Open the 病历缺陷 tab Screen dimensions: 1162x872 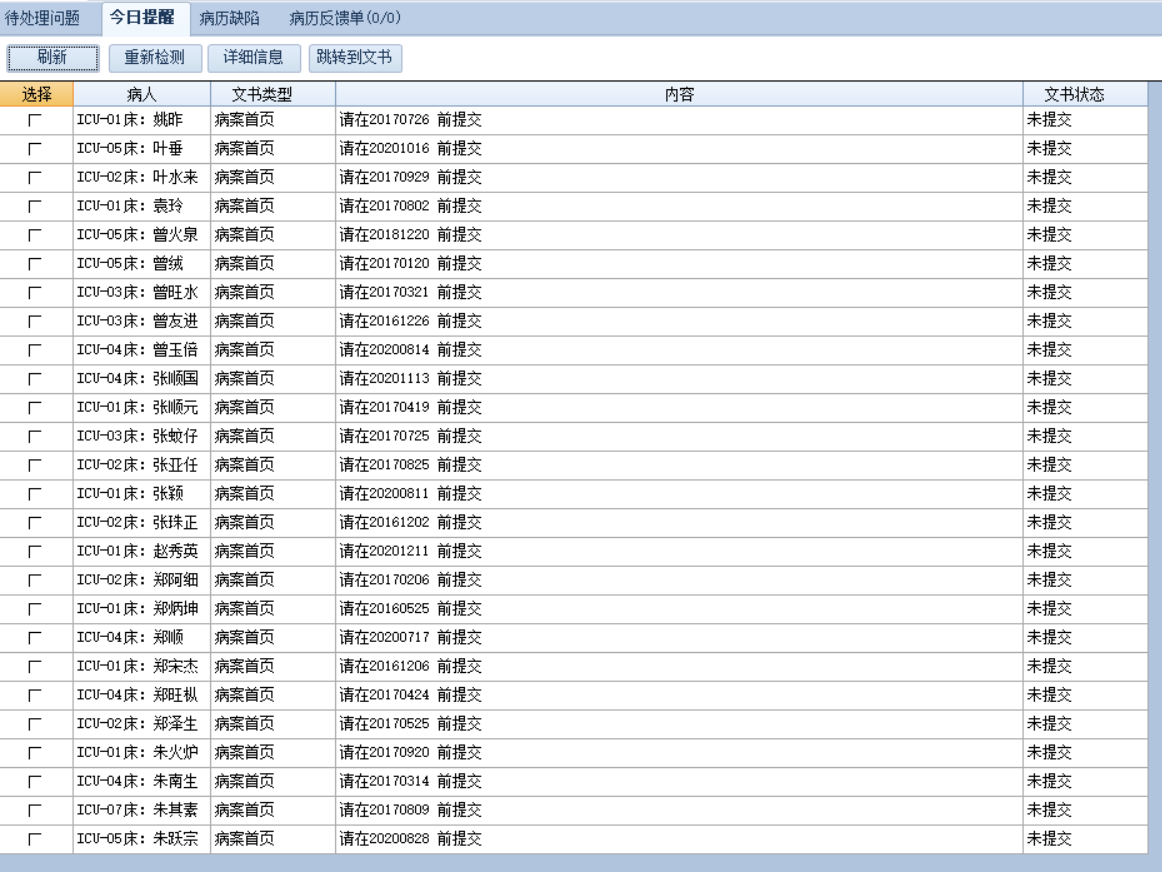229,19
